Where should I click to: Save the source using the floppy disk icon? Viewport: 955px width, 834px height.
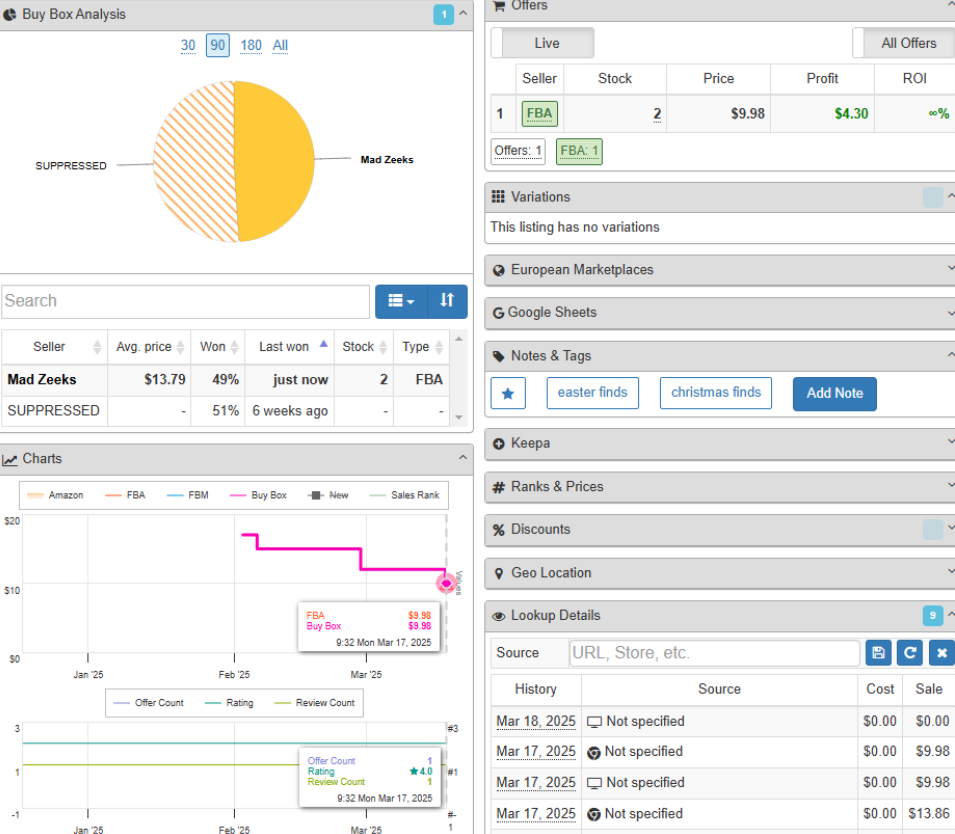[x=877, y=653]
